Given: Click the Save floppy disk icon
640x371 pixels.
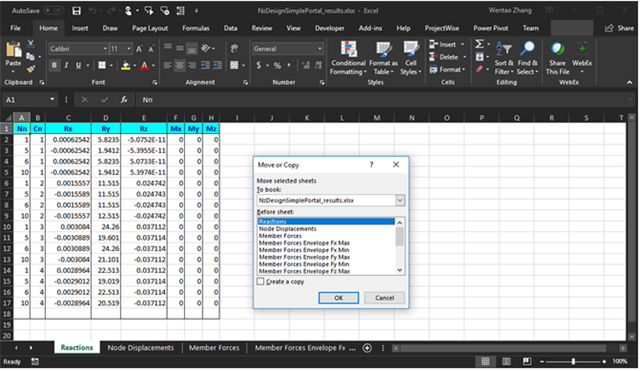Looking at the screenshot, I should pyautogui.click(x=76, y=11).
